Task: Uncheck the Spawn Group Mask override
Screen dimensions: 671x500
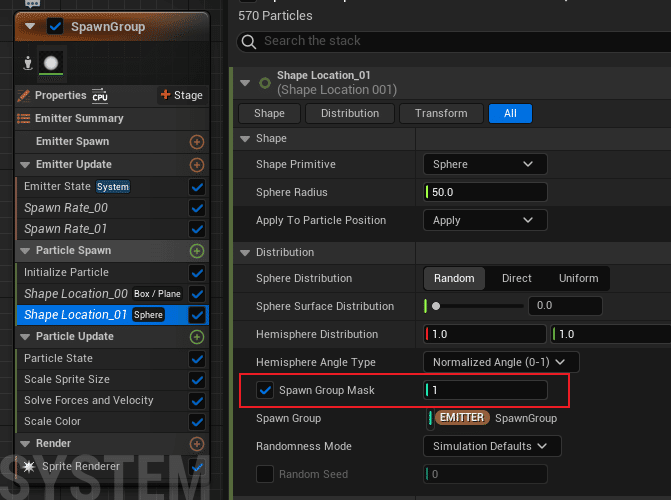Action: coord(265,390)
